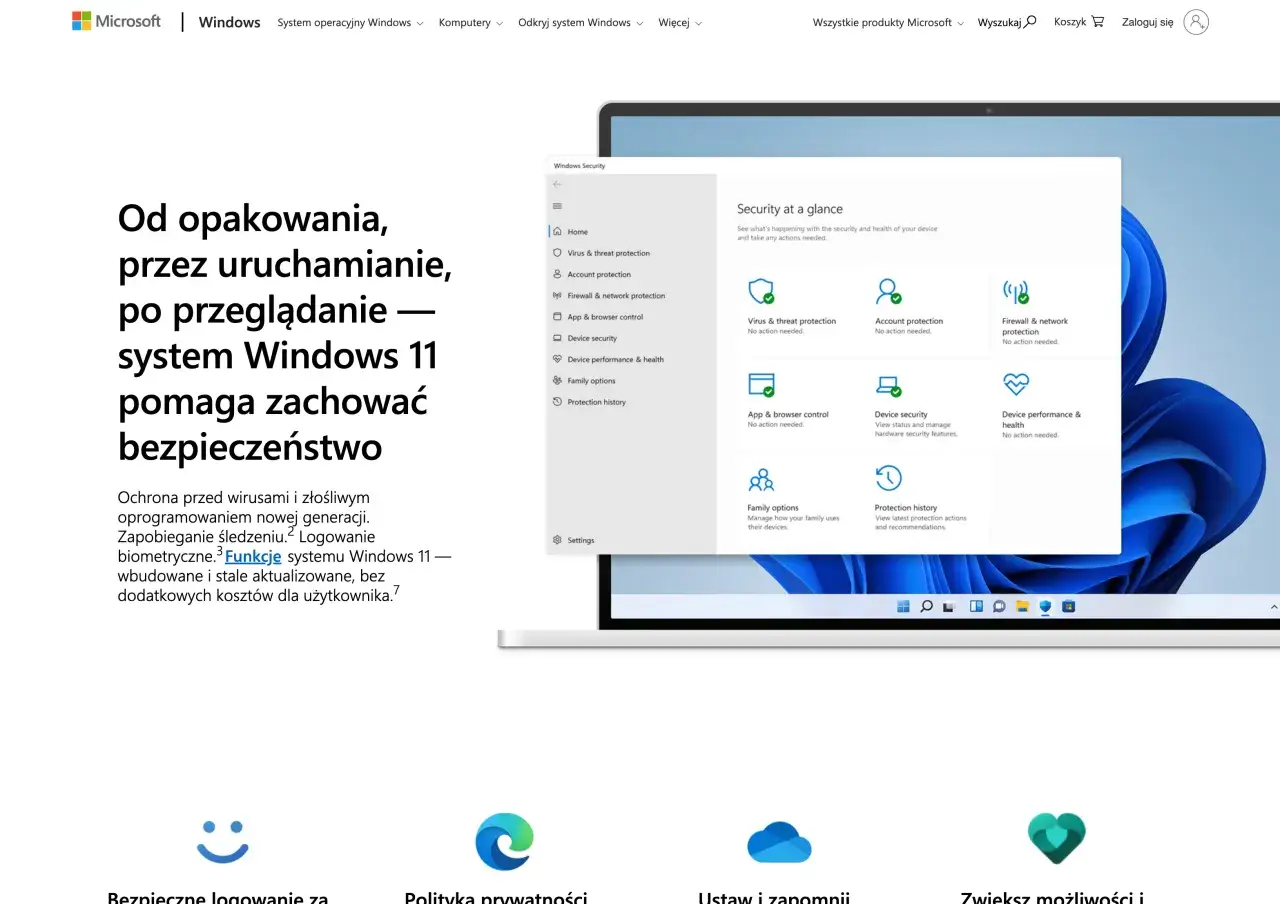Open Windows Security shield on the taskbar

point(1046,606)
